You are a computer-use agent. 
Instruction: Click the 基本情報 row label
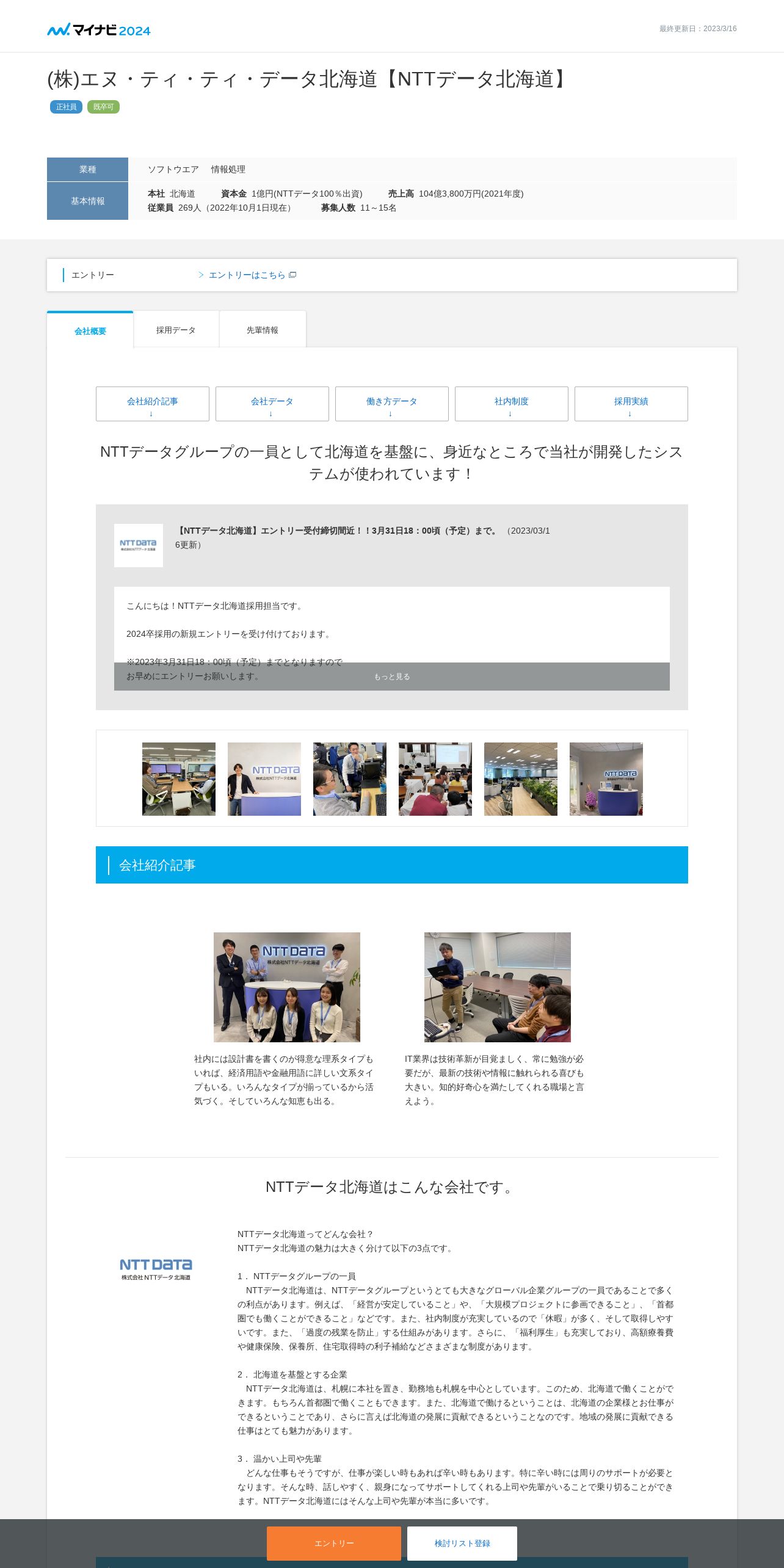(87, 201)
